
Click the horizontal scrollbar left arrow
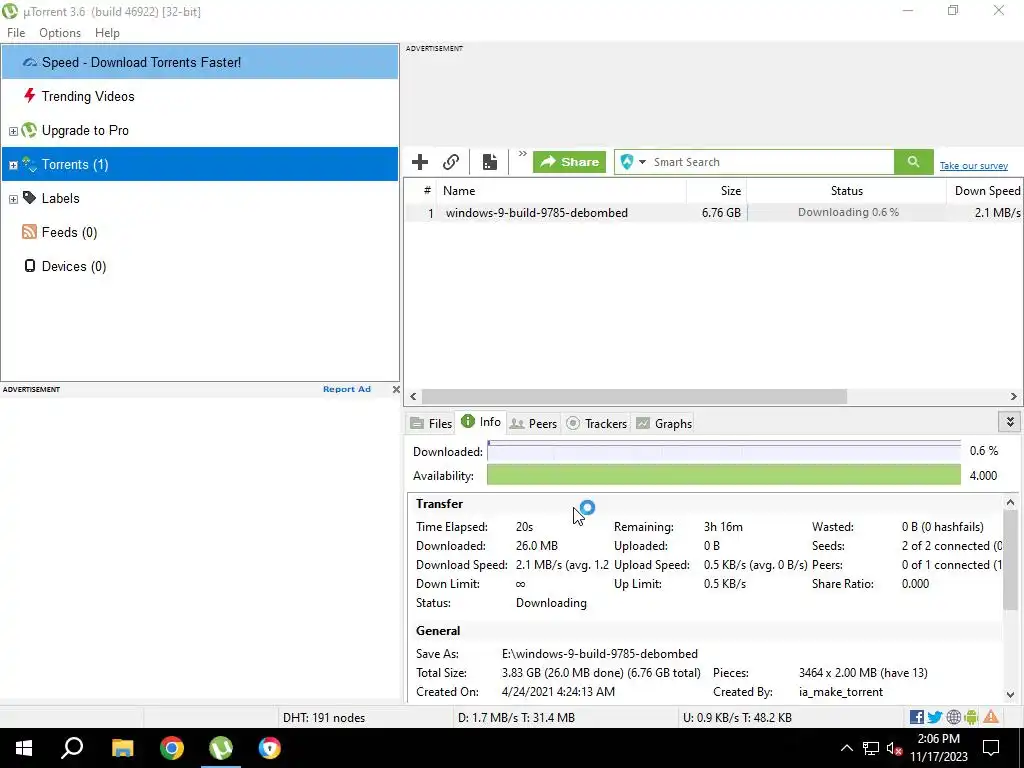point(413,396)
